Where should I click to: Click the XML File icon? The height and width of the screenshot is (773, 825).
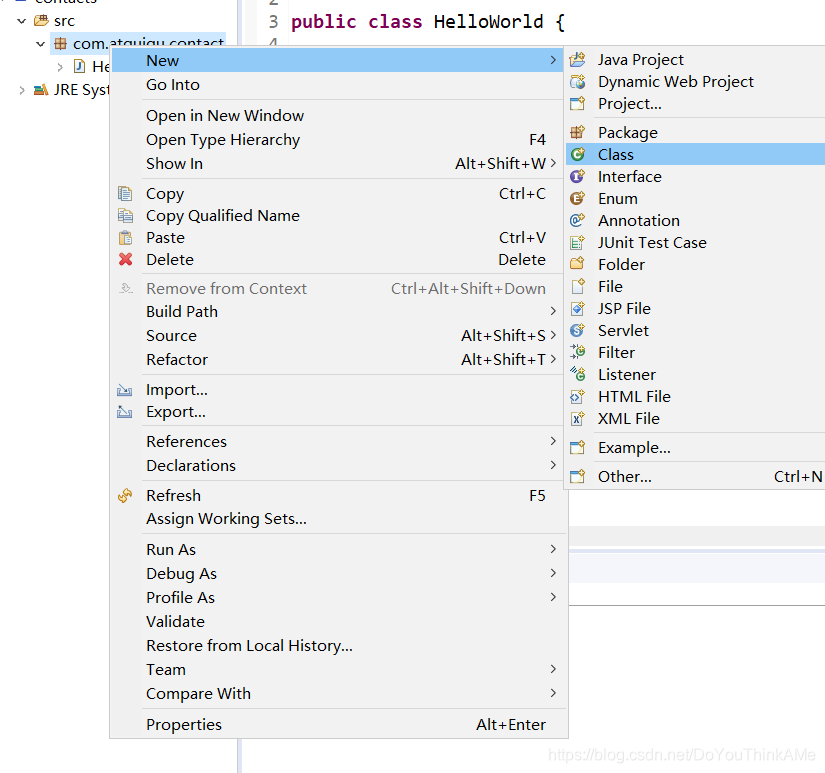[578, 418]
